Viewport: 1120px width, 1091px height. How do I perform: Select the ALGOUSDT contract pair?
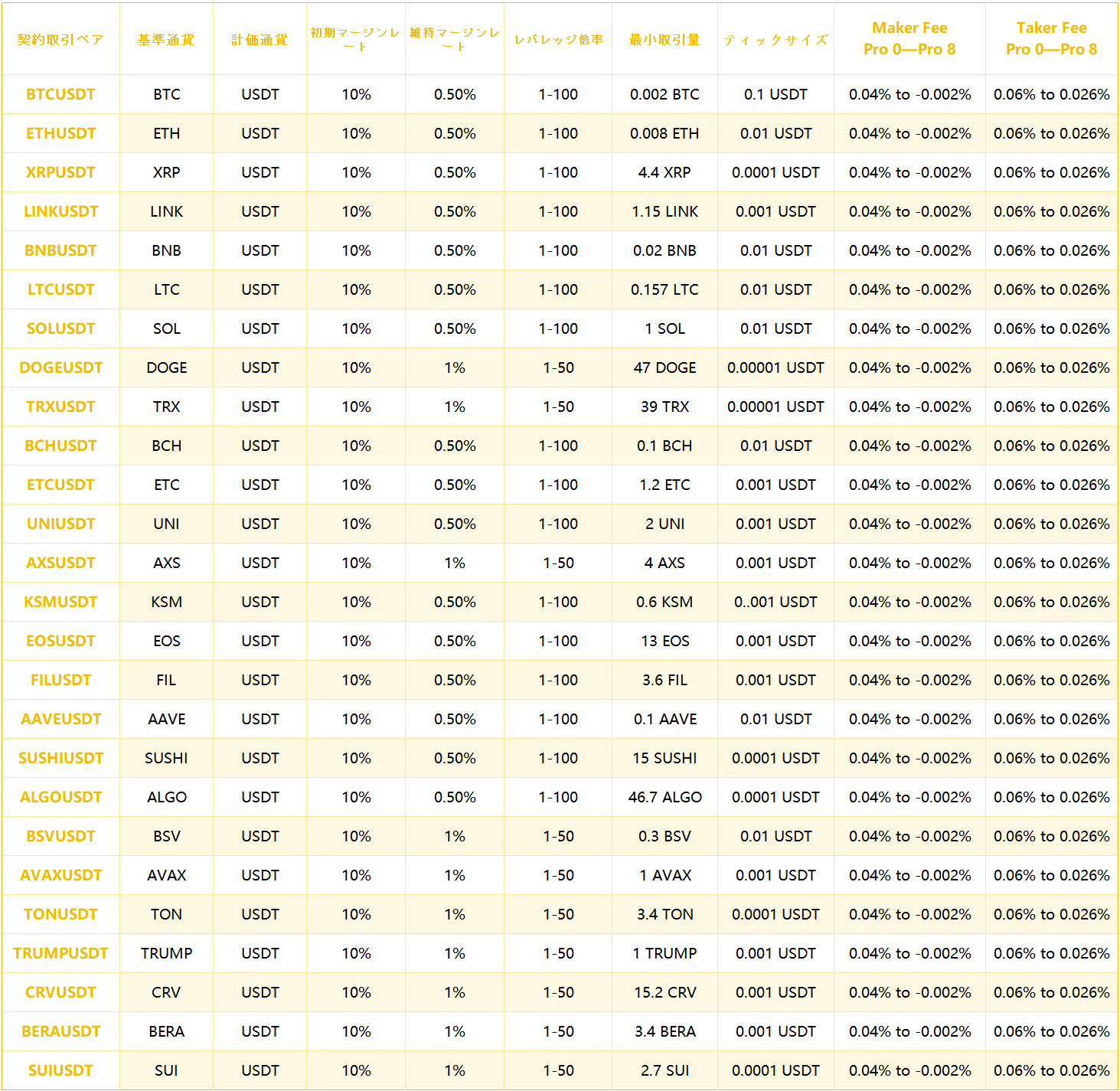pos(60,797)
